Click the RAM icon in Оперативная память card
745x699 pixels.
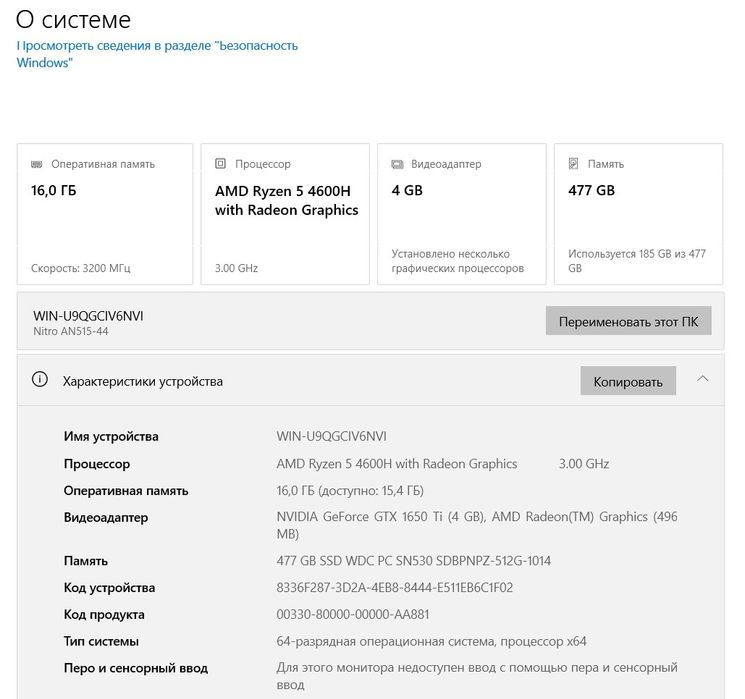pos(37,164)
